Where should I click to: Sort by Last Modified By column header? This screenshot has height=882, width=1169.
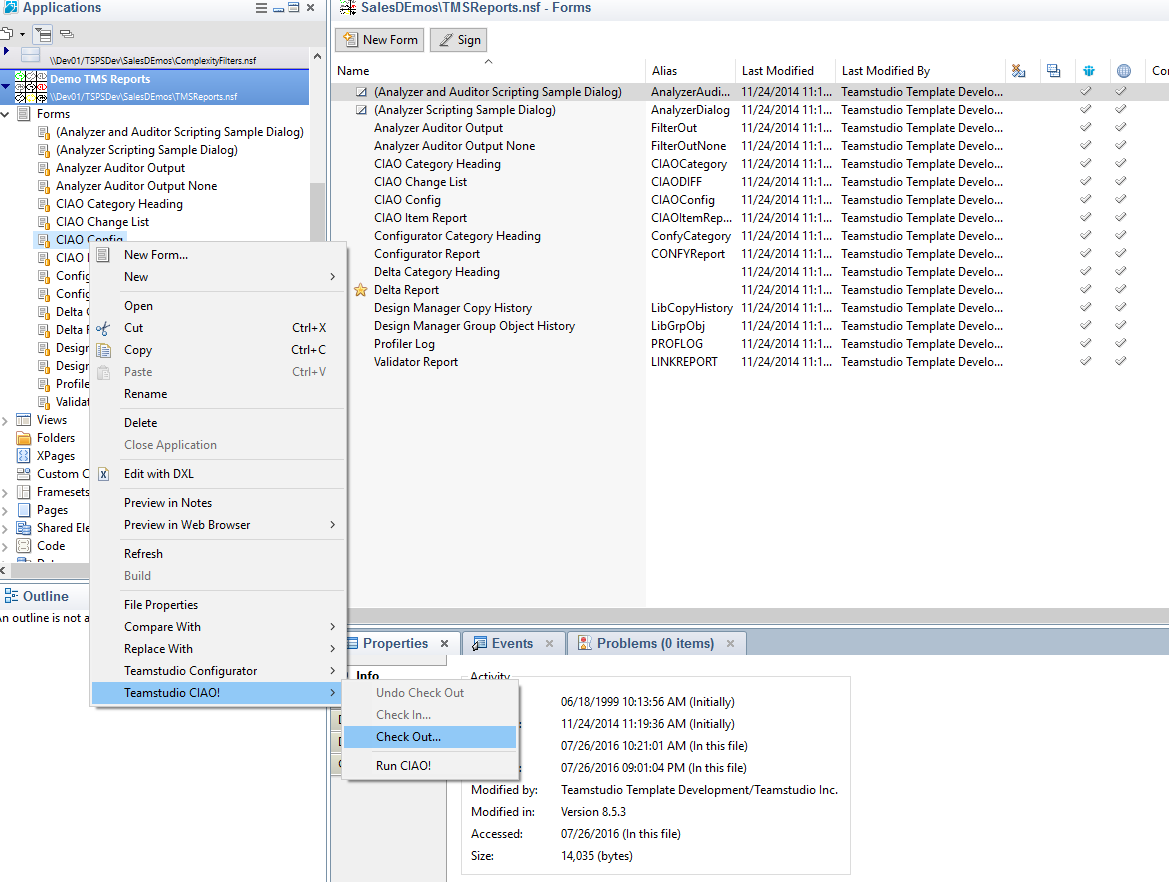point(920,71)
